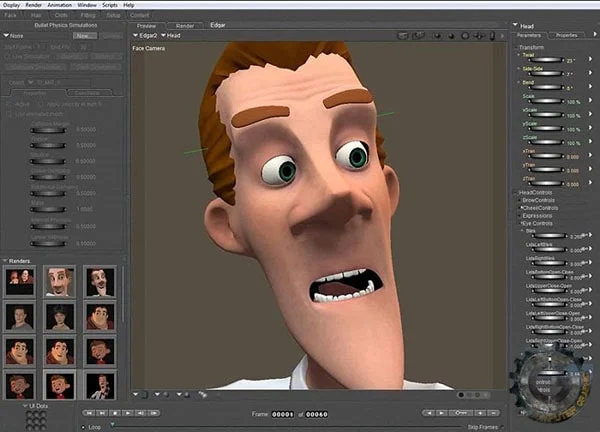Click the add keyframe plus icon

click(480, 413)
